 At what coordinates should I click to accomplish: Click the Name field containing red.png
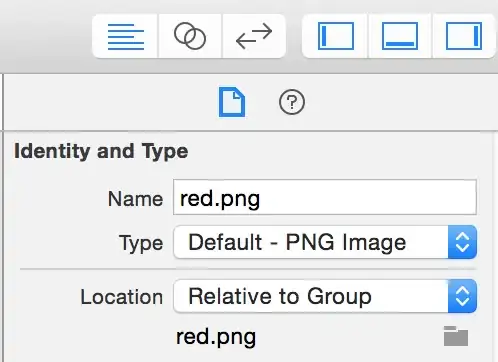click(325, 197)
